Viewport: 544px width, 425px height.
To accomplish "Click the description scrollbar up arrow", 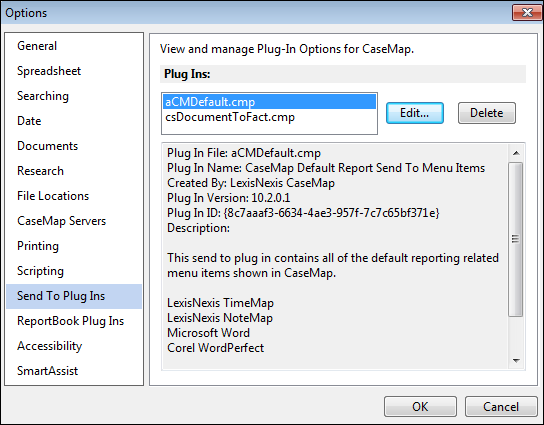I will tap(516, 153).
